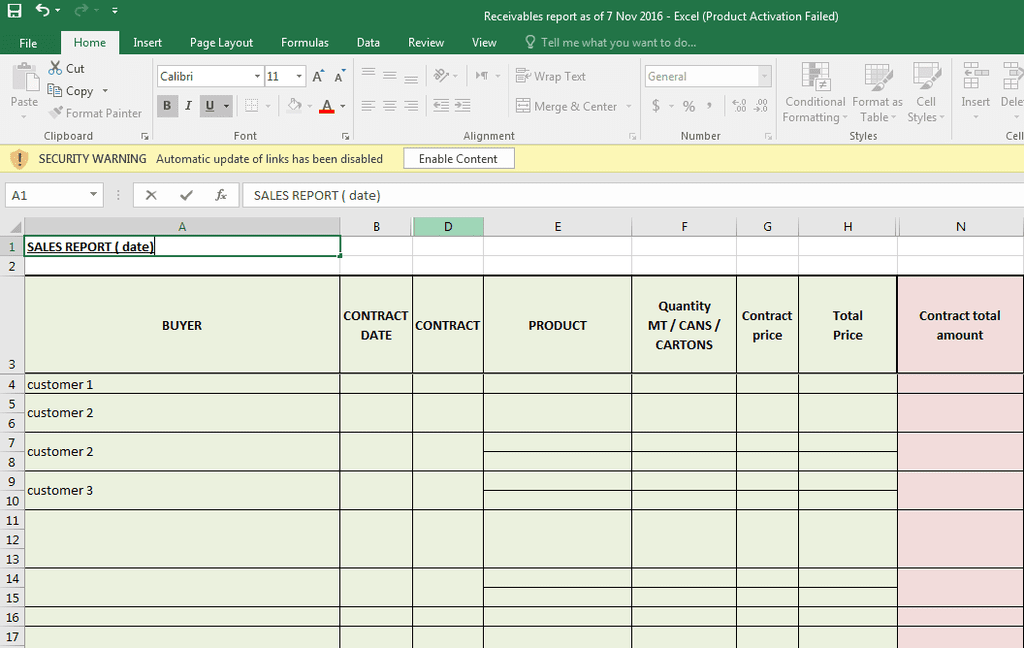Screen dimensions: 1024x648
Task: Align text left in the cell
Action: point(368,105)
